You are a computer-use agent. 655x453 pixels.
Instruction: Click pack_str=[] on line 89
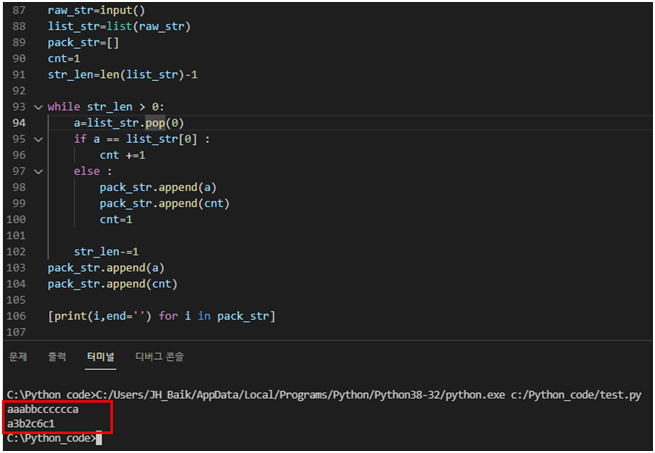pos(83,43)
